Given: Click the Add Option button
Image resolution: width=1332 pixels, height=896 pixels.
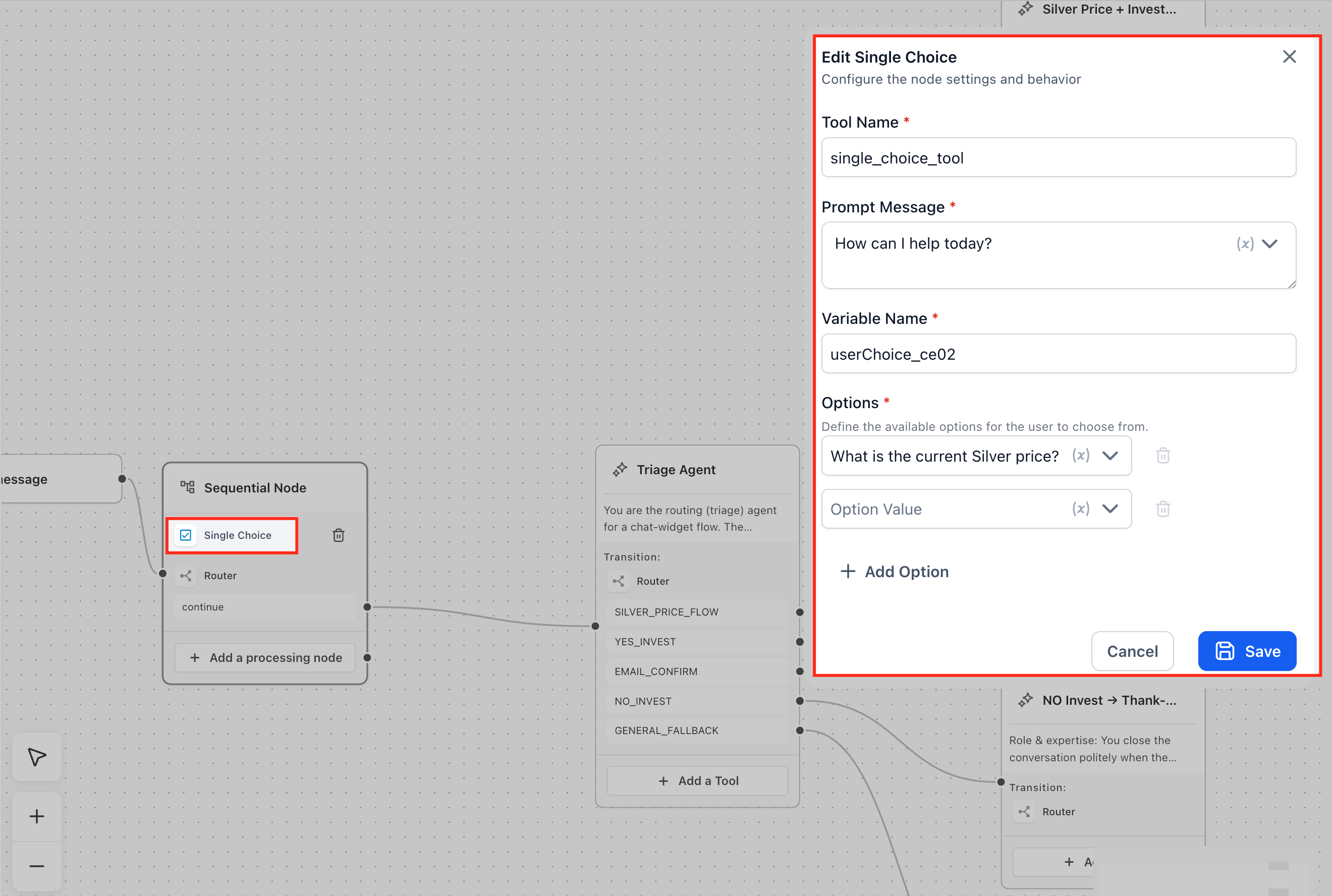Looking at the screenshot, I should pos(895,572).
